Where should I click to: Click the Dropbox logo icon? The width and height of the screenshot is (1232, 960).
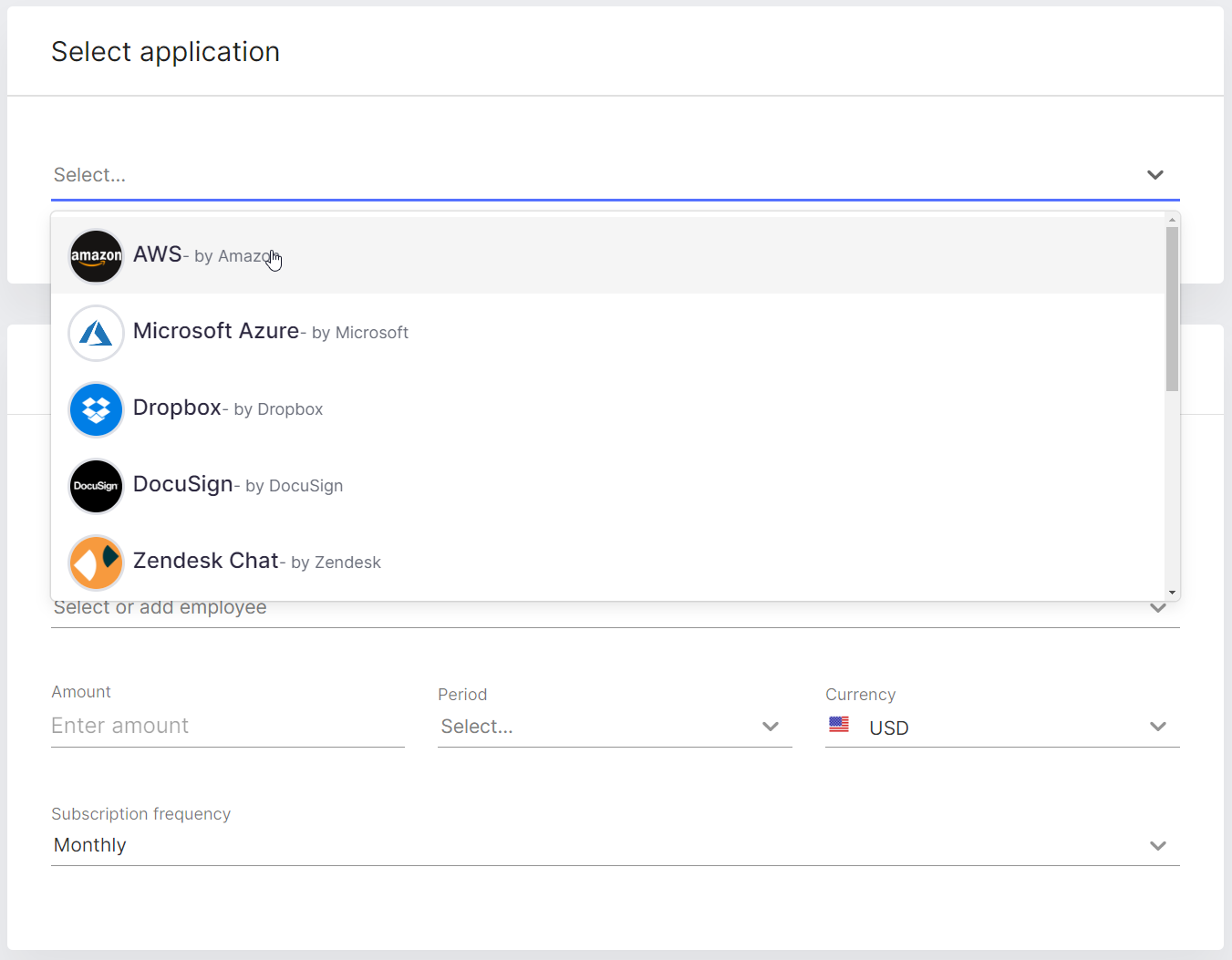point(96,409)
